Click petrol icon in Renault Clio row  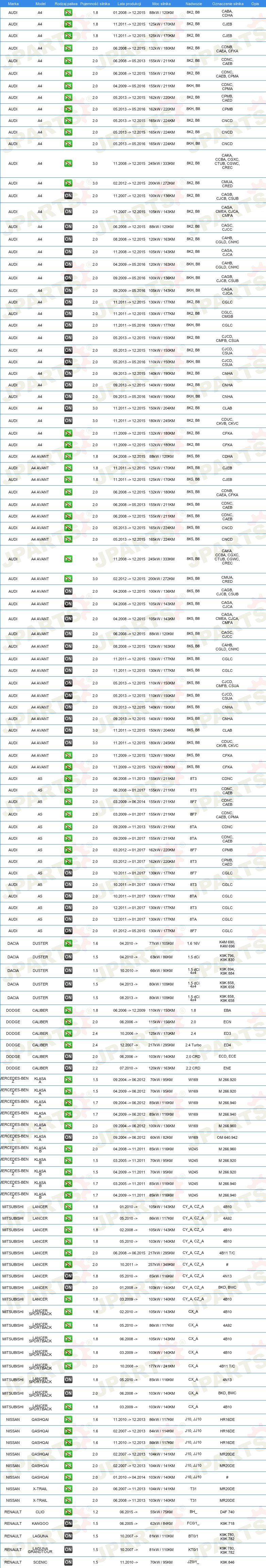(x=68, y=1512)
